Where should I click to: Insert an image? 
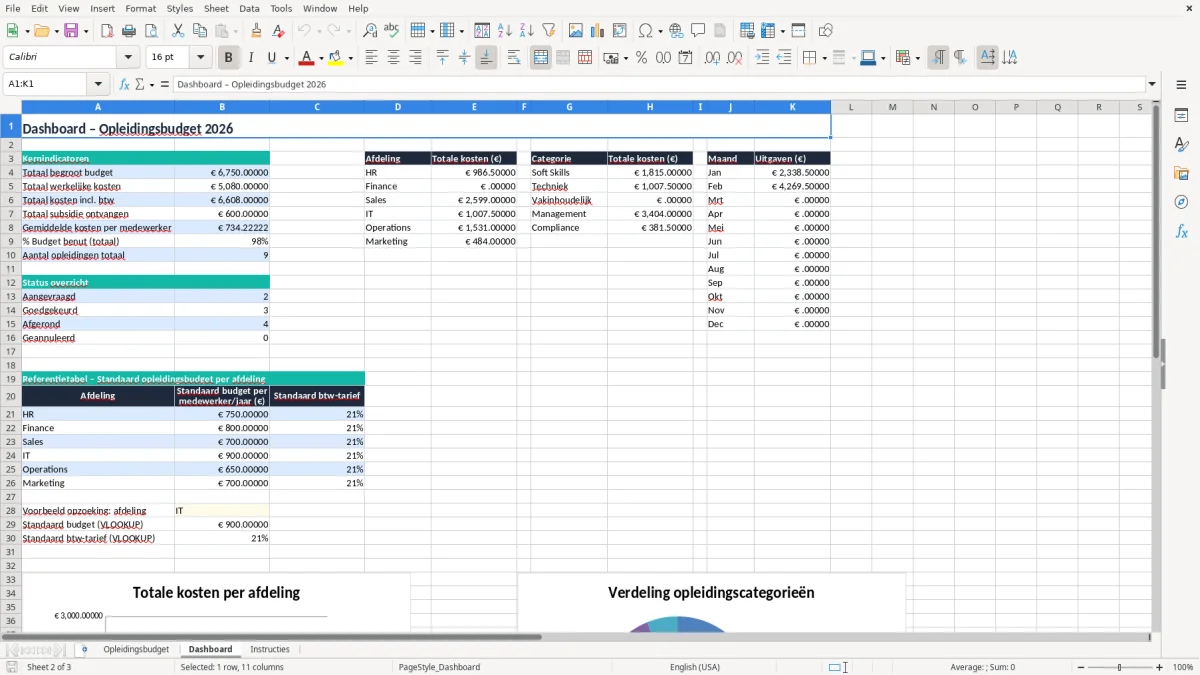click(x=576, y=31)
